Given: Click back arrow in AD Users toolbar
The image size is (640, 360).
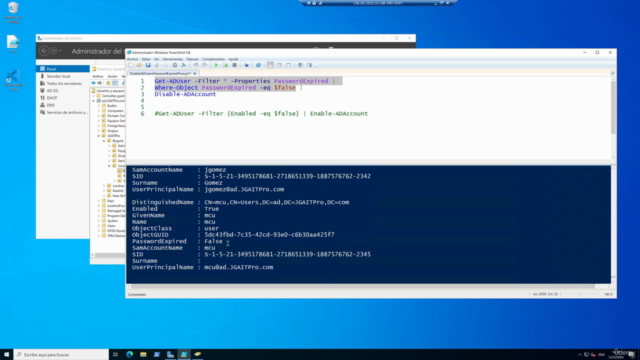Looking at the screenshot, I should pos(93,83).
